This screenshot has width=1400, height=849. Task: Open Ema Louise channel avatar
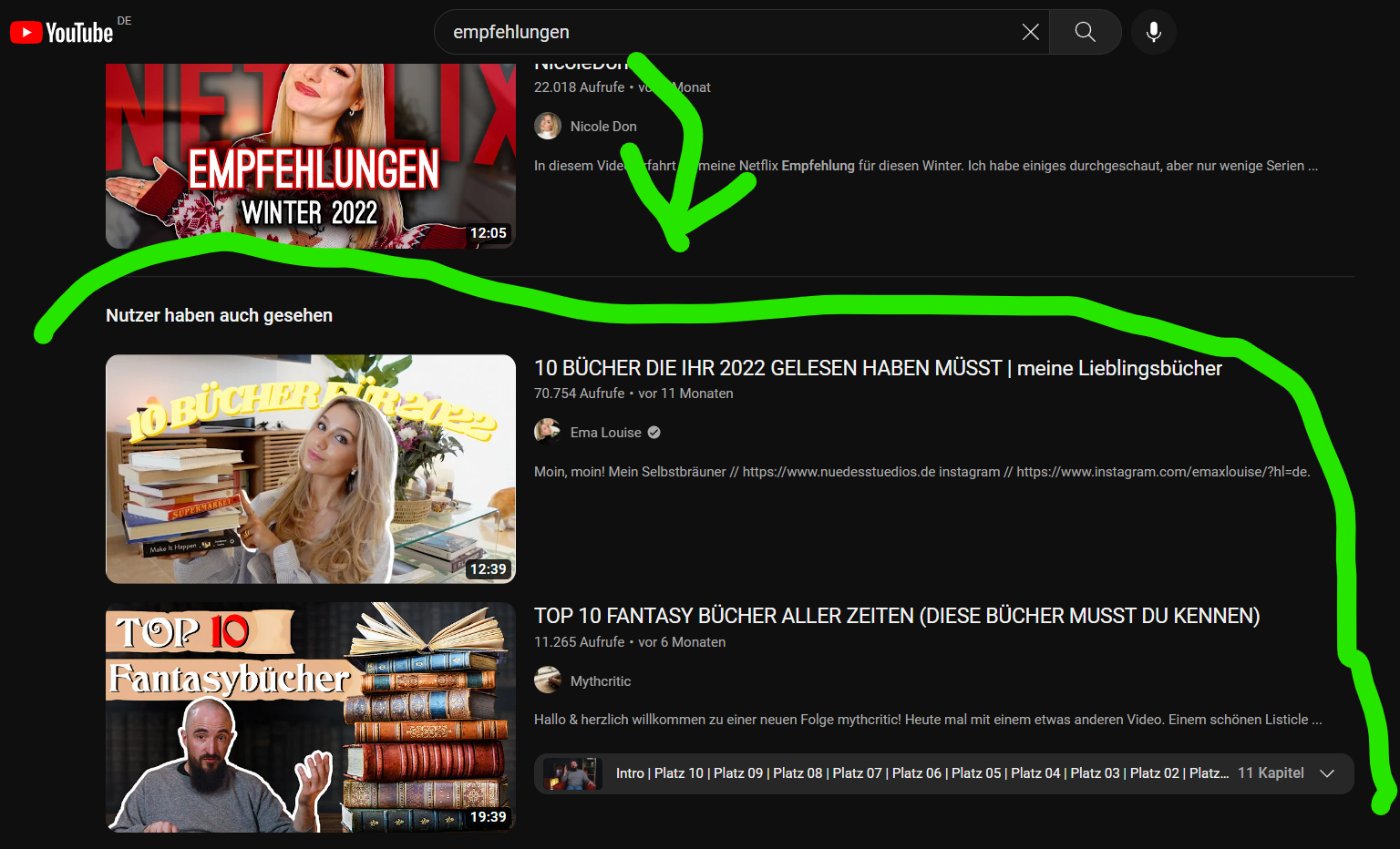coord(548,432)
